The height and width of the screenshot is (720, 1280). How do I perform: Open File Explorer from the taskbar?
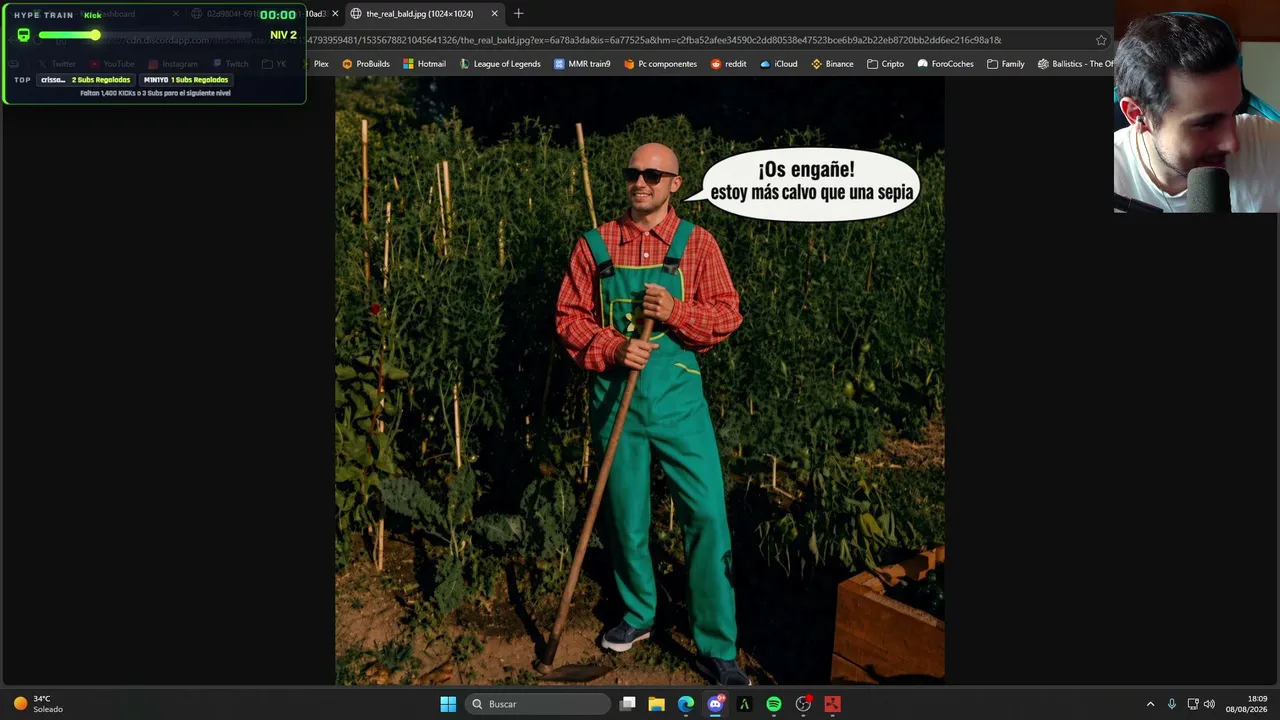tap(656, 704)
